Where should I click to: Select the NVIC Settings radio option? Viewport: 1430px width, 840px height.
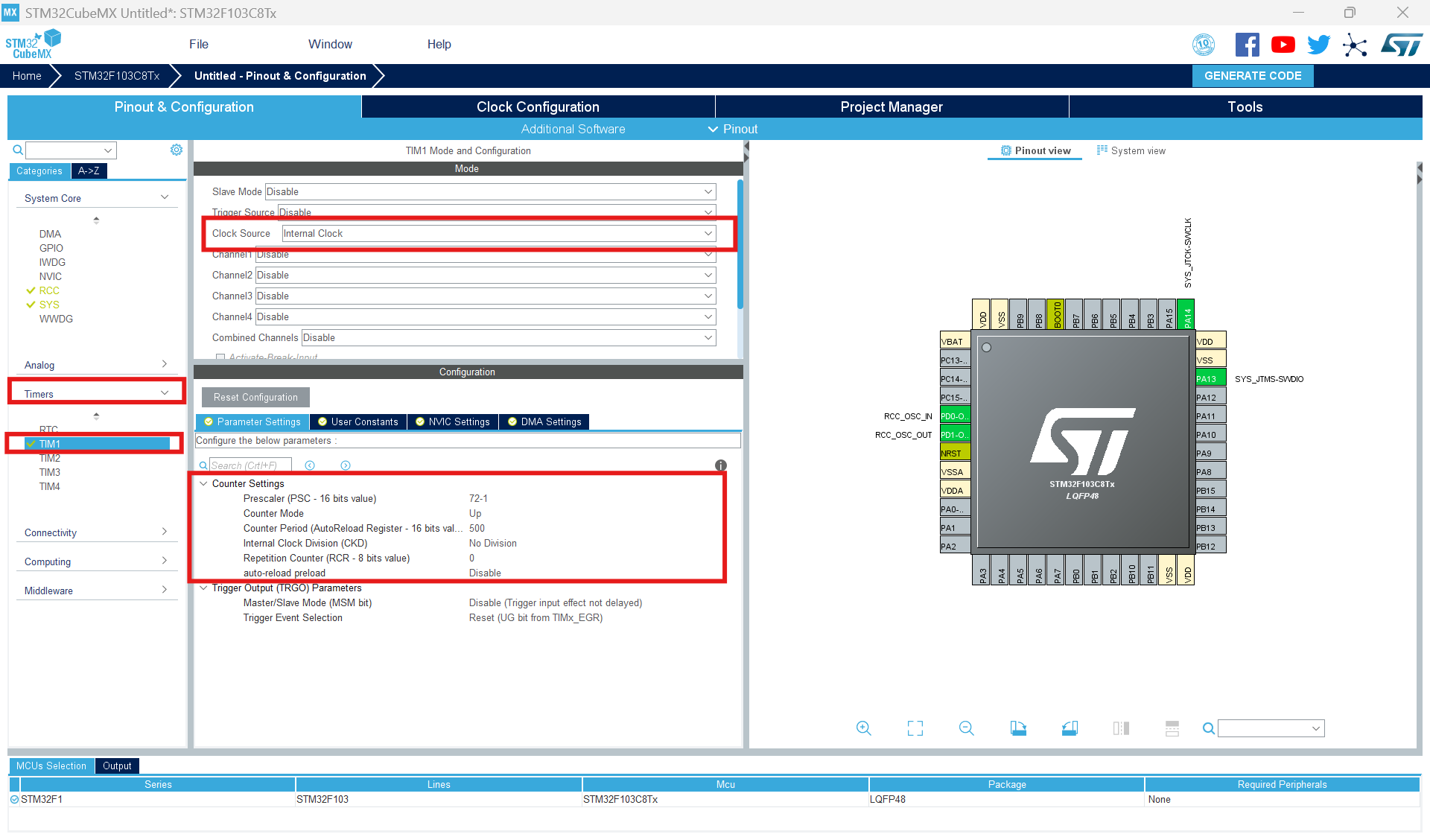pos(421,421)
